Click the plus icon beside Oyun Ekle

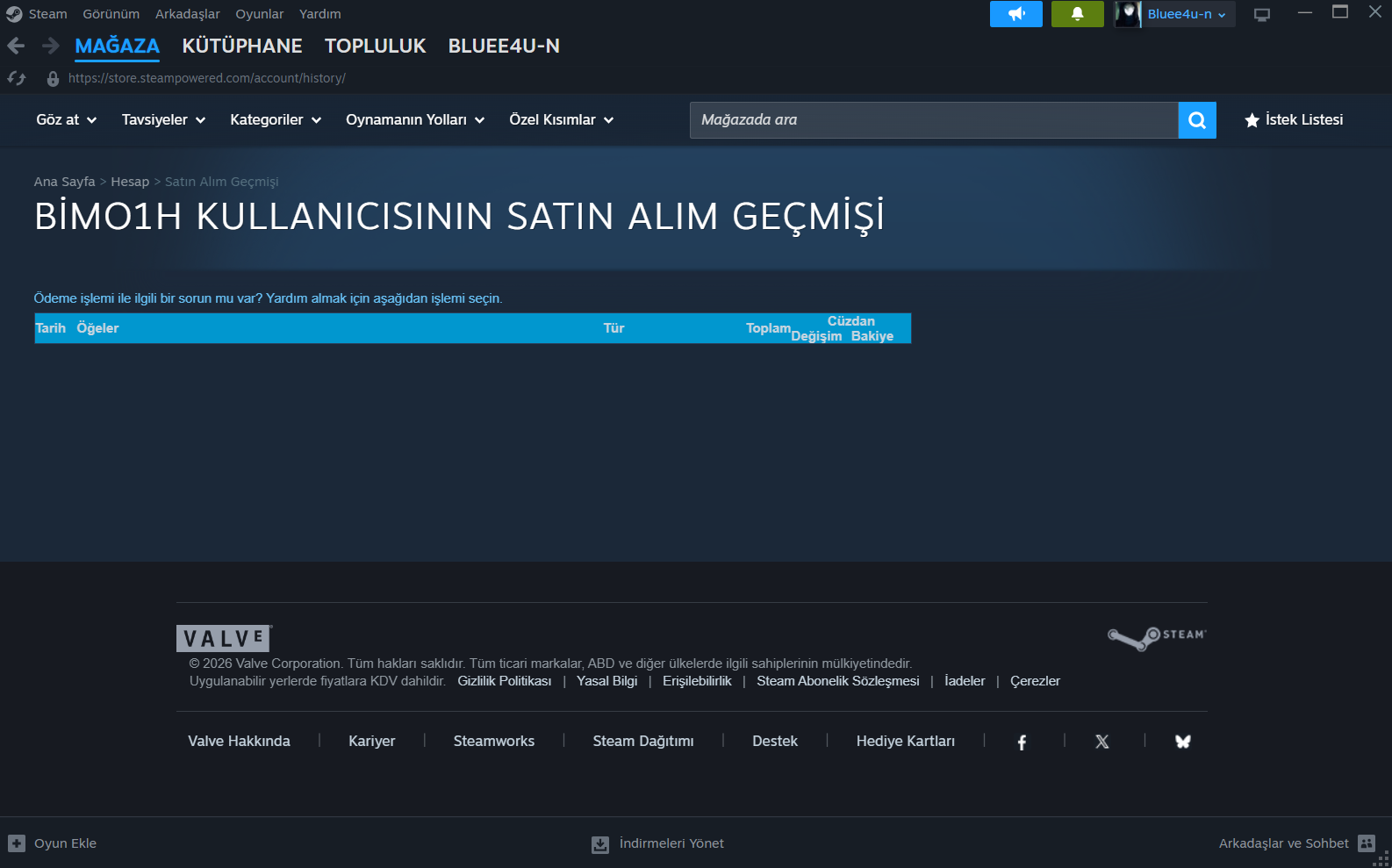pos(17,843)
